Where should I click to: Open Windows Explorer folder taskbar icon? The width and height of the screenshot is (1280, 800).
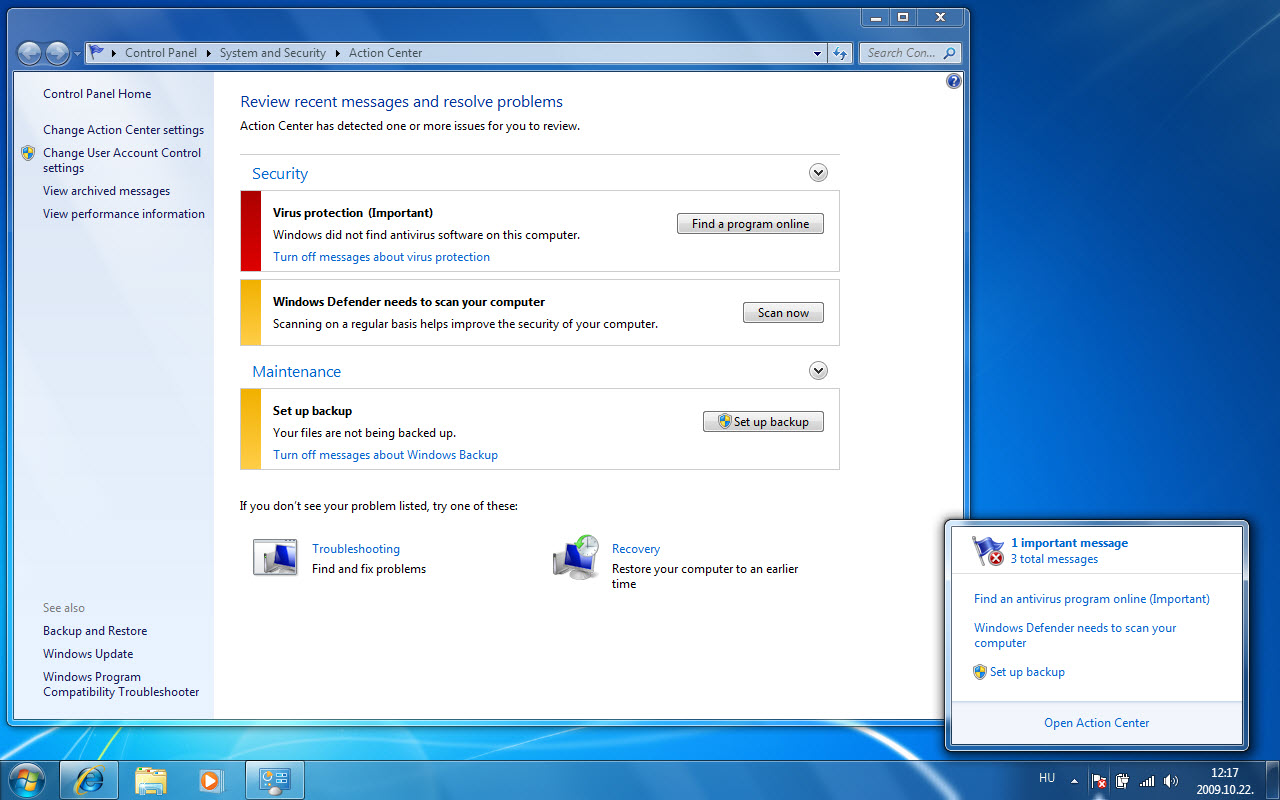[150, 779]
